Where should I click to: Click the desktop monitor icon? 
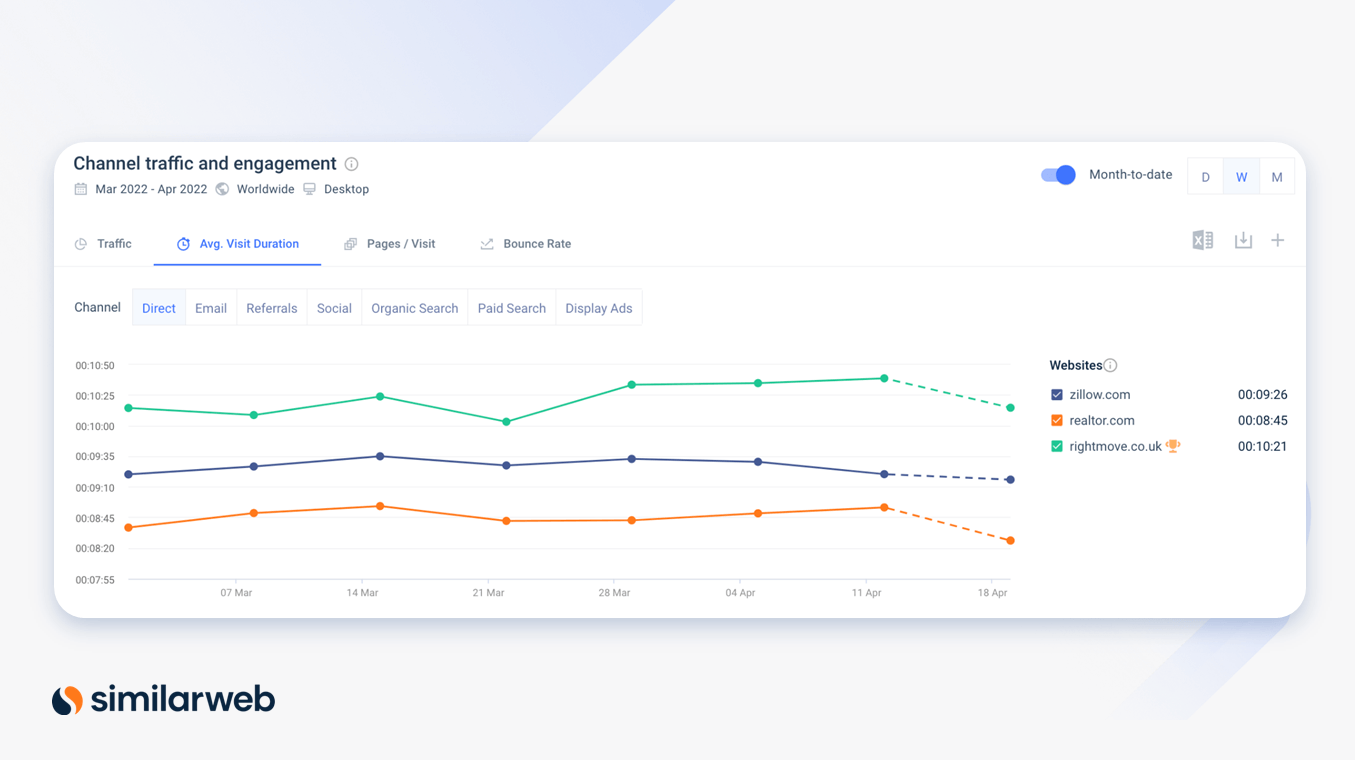click(x=310, y=189)
